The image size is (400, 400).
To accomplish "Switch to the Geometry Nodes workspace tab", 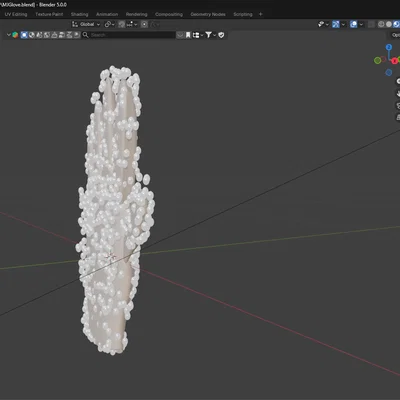I will pyautogui.click(x=208, y=14).
